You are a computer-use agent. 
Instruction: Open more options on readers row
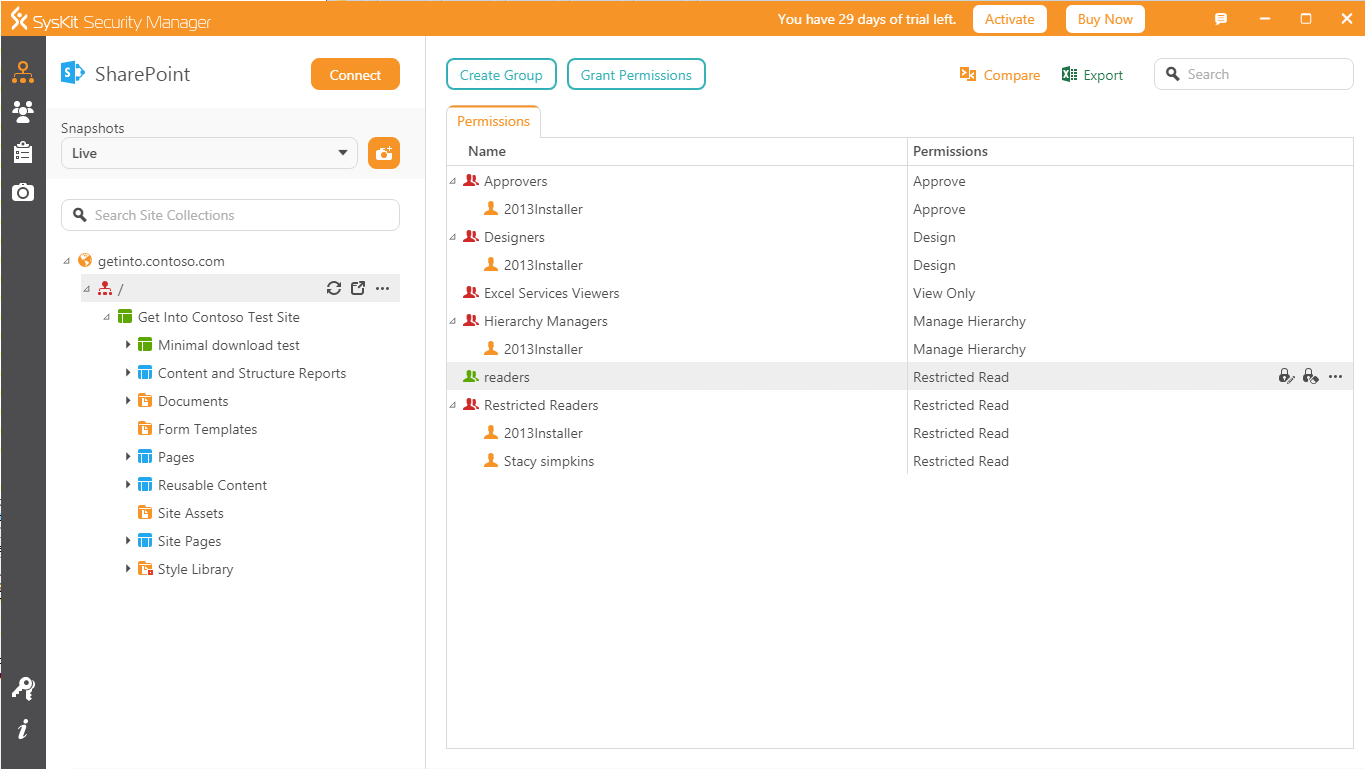1335,377
